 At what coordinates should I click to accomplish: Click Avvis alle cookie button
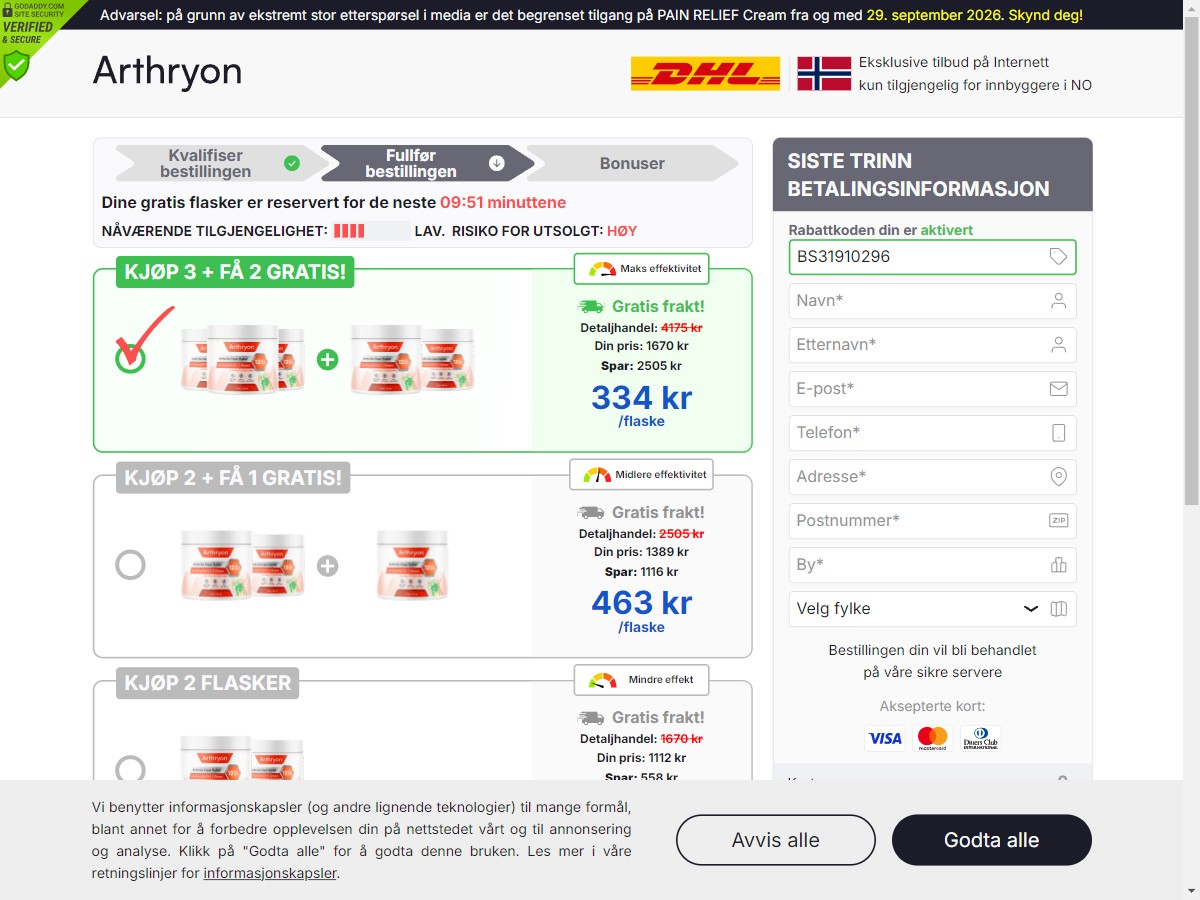776,840
